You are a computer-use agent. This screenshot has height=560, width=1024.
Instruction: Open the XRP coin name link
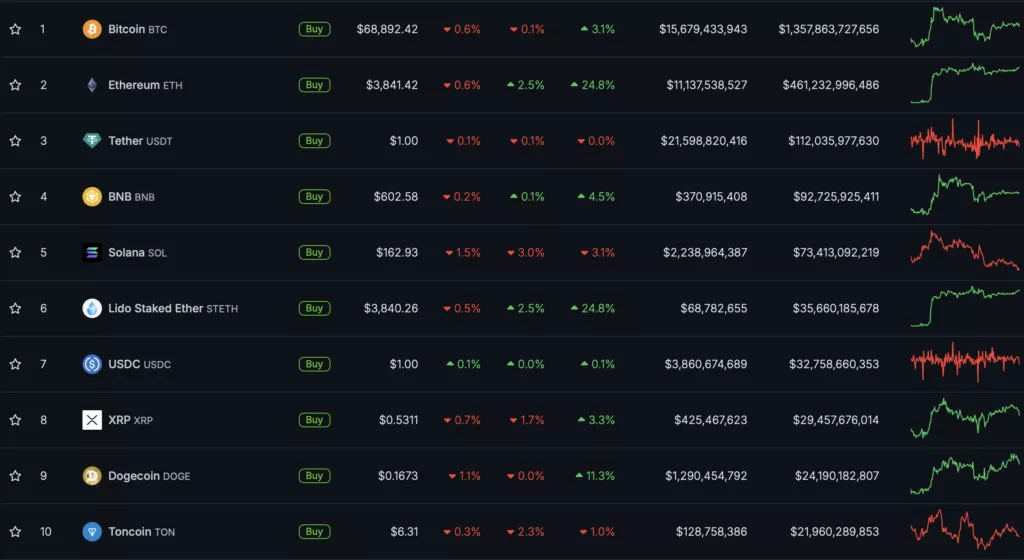tap(130, 420)
